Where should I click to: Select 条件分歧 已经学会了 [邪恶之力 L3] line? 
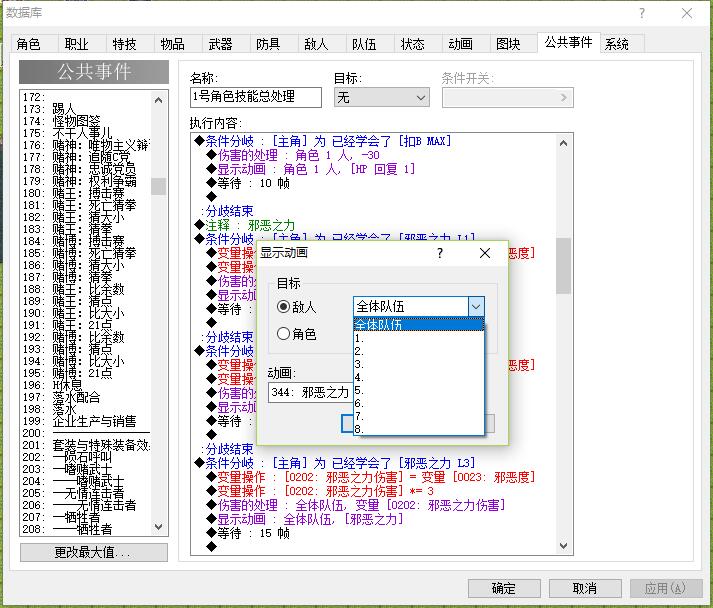(335, 463)
